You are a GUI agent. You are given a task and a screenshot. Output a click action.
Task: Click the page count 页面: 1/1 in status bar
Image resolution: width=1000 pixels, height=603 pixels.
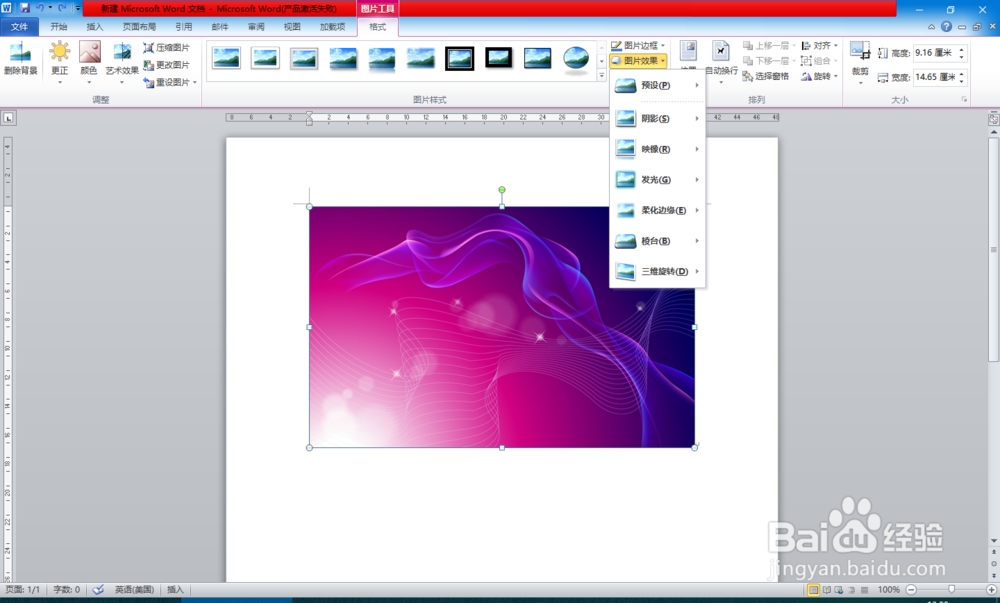(23, 590)
